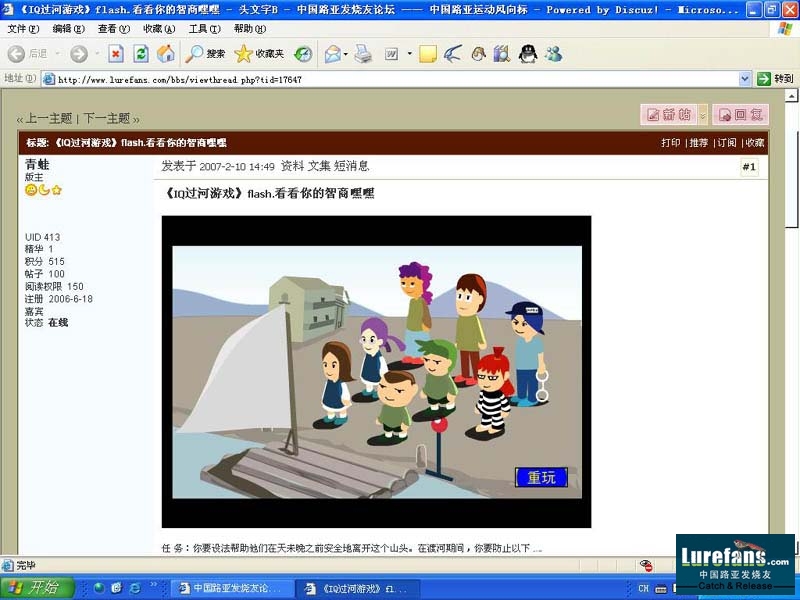800x600 pixels.
Task: Switch to 《IQ过河游戏》 taskbar window
Action: pos(357,588)
